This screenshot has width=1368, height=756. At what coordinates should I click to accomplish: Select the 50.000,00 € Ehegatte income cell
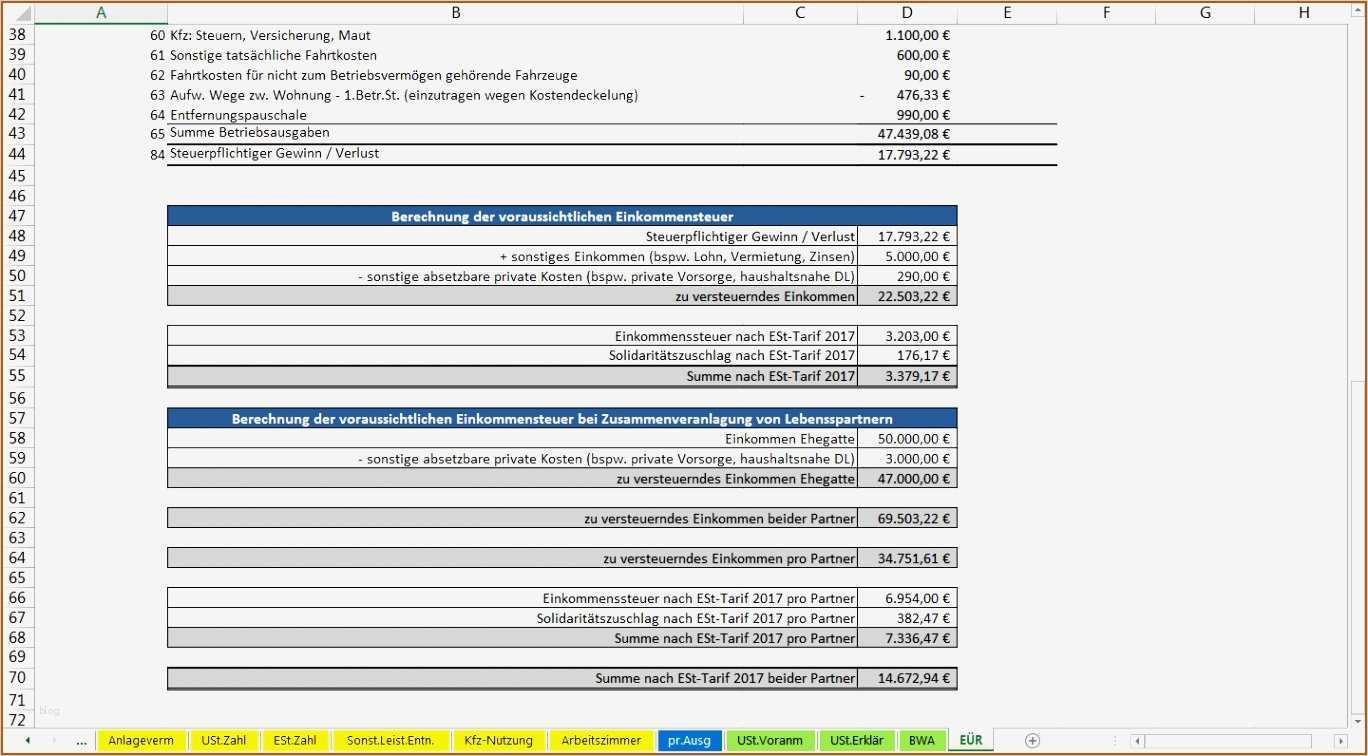pyautogui.click(x=907, y=438)
